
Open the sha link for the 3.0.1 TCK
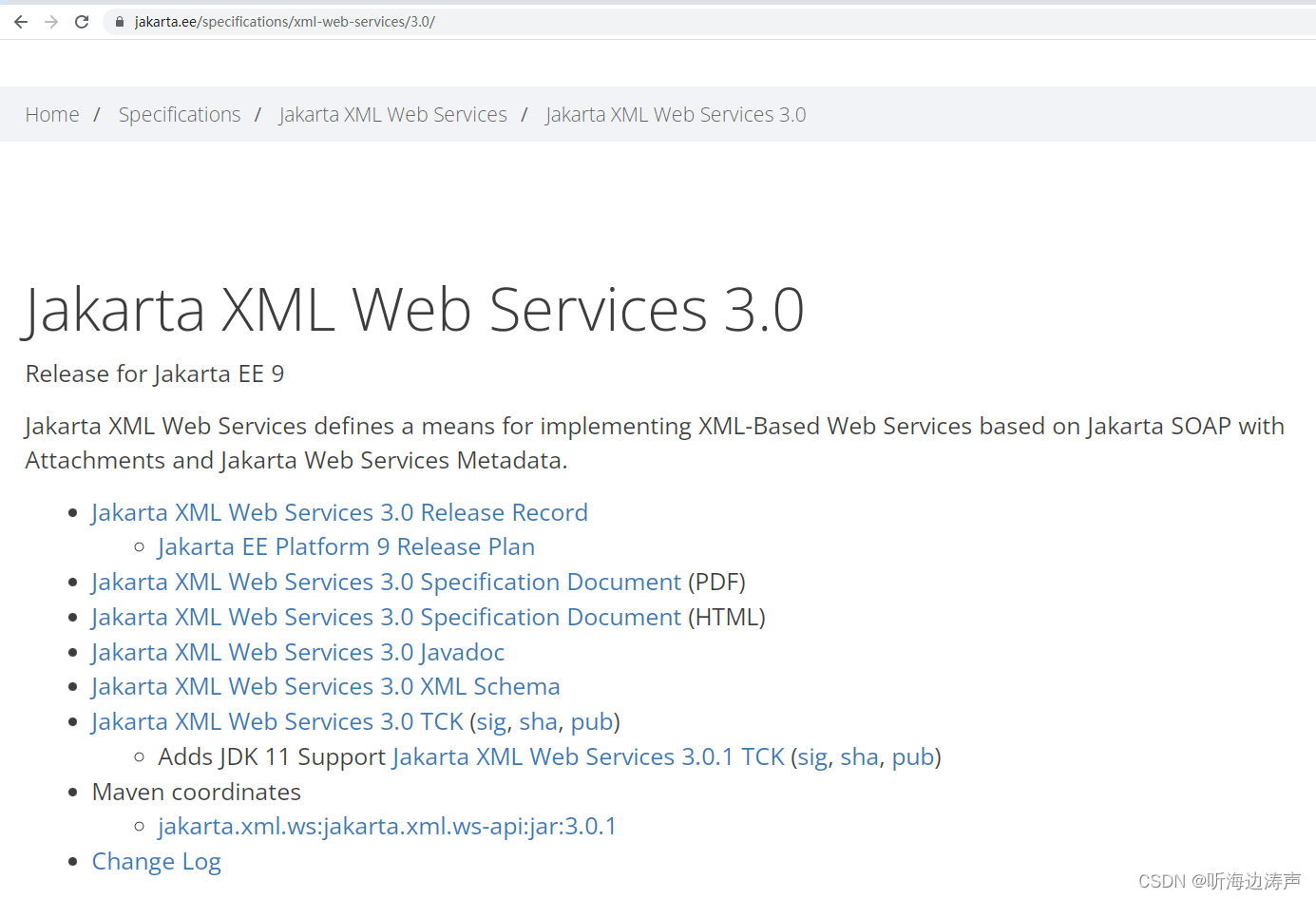tap(860, 757)
